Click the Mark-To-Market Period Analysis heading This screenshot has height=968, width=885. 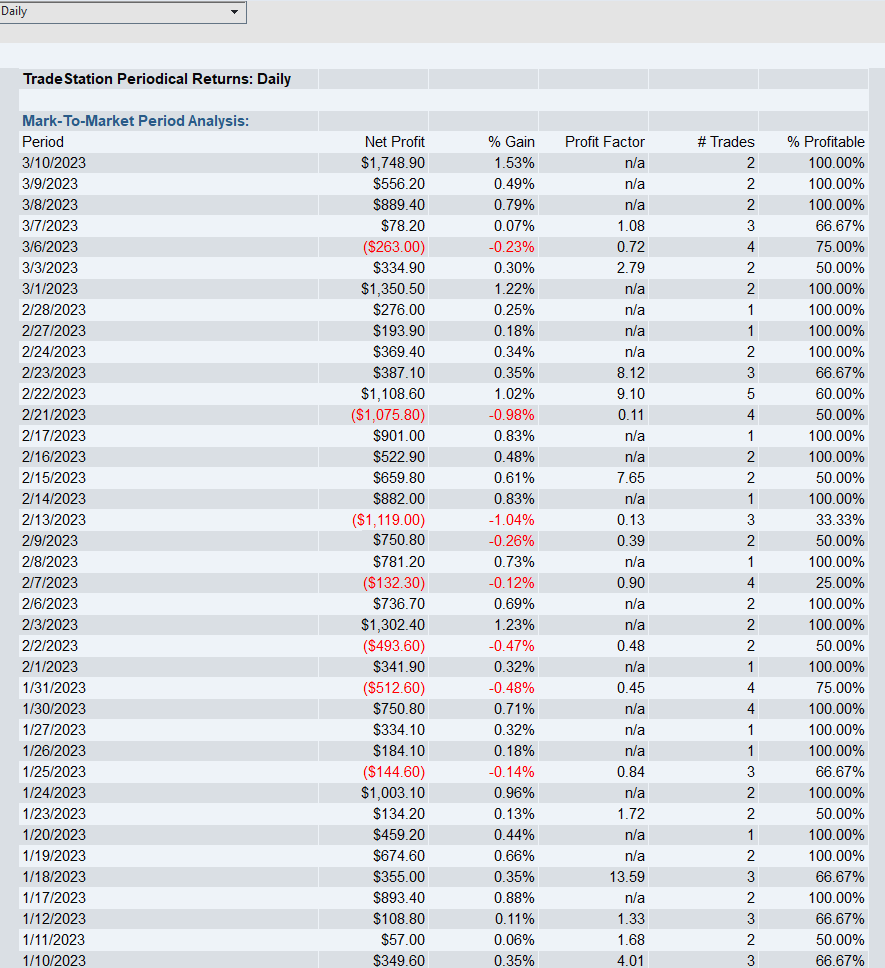135,121
